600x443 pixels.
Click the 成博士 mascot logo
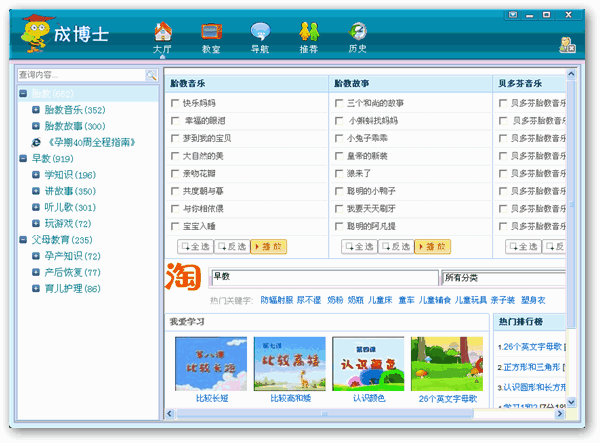37,33
